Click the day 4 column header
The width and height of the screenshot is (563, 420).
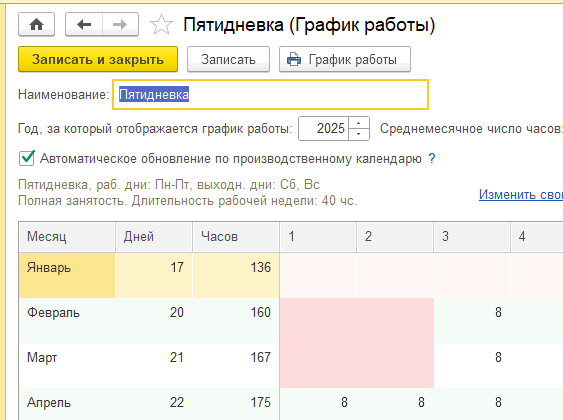[x=537, y=237]
